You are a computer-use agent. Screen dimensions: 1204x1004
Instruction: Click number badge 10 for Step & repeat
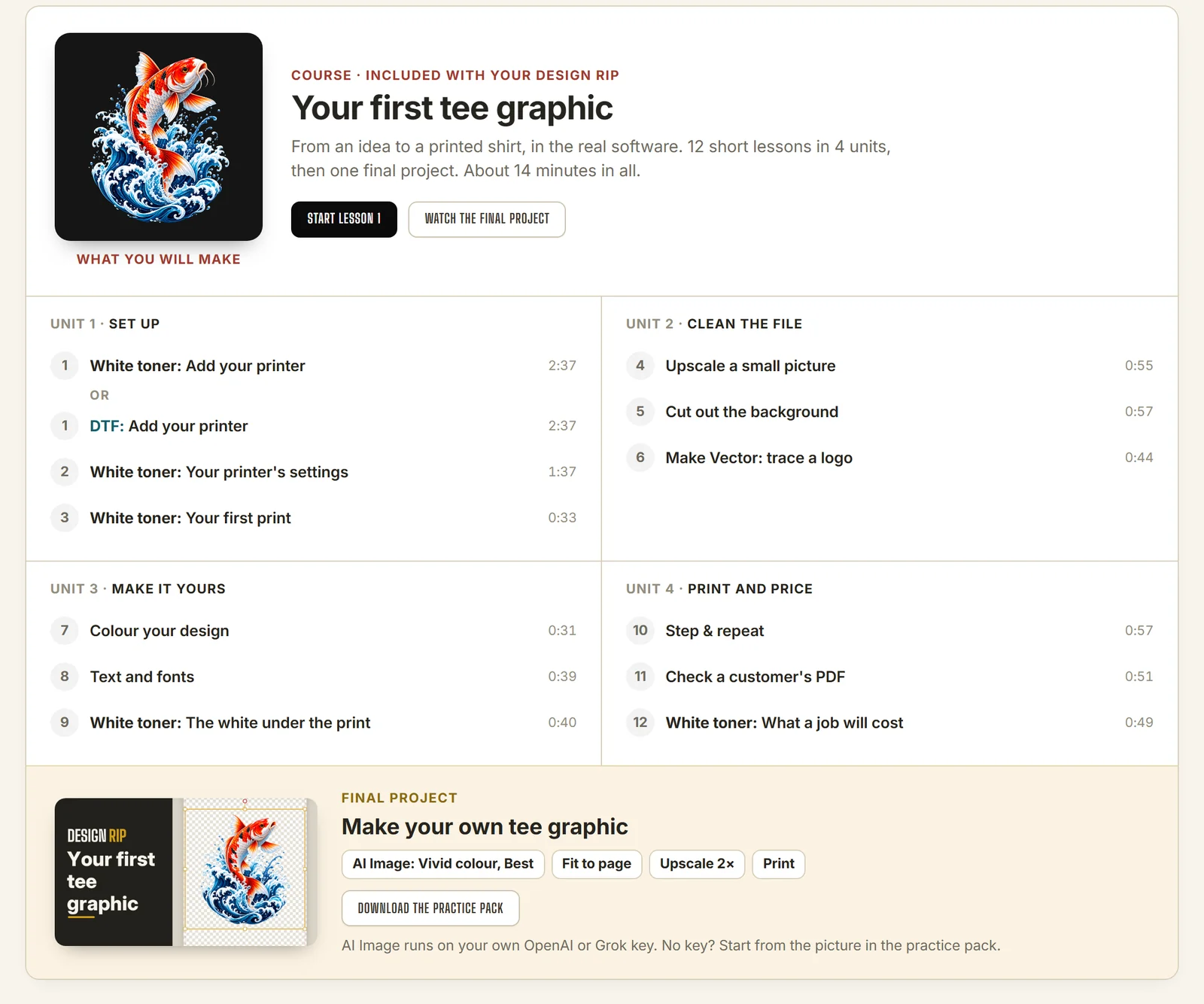640,631
